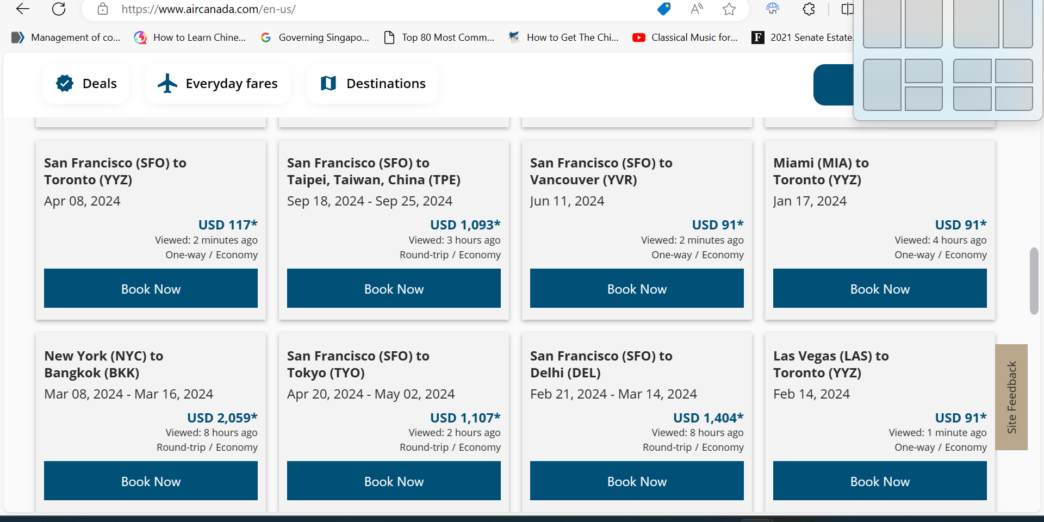Book the Las Vegas to Toronto flight

coord(880,481)
